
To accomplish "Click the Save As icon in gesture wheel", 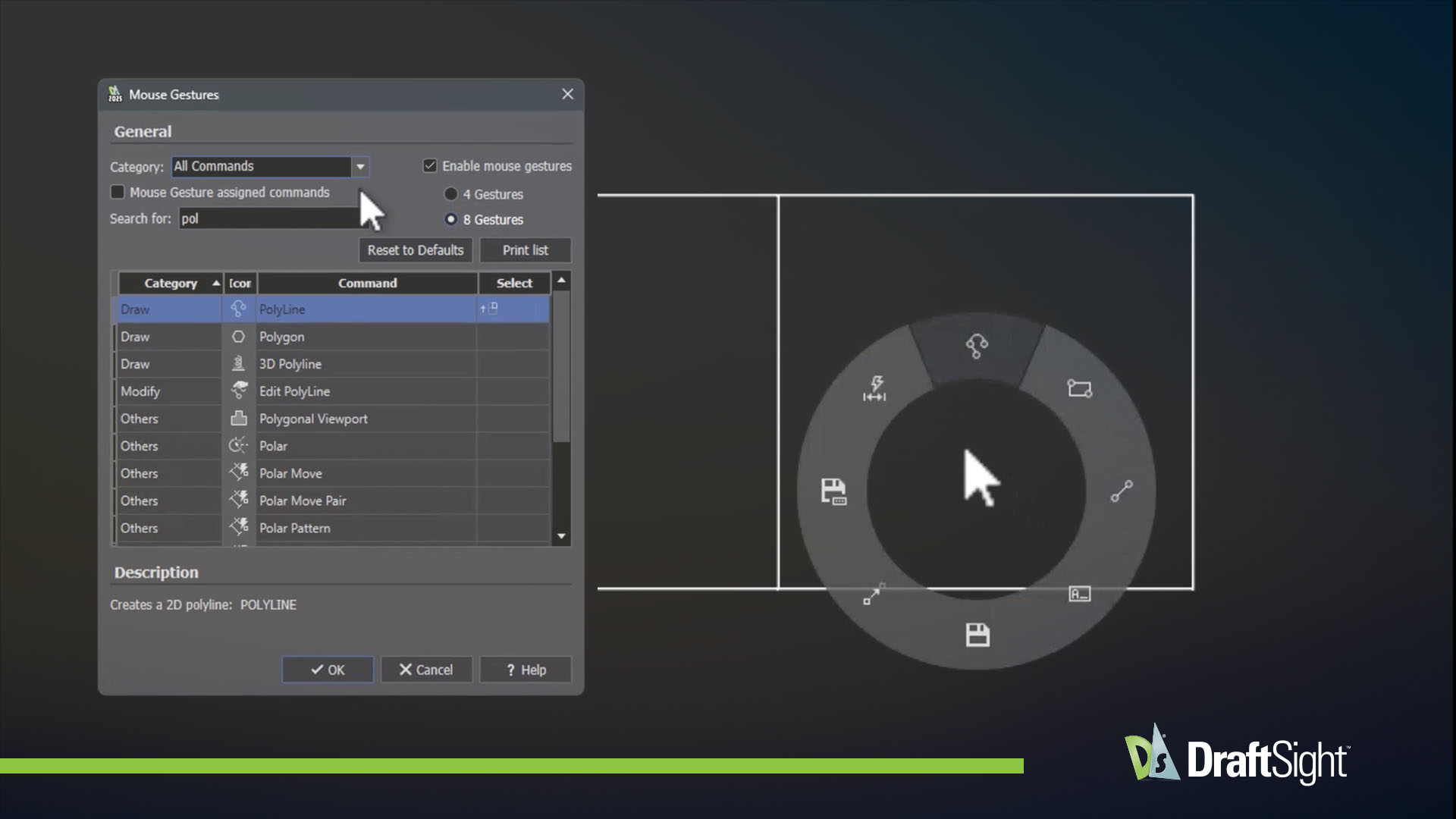I will point(833,491).
